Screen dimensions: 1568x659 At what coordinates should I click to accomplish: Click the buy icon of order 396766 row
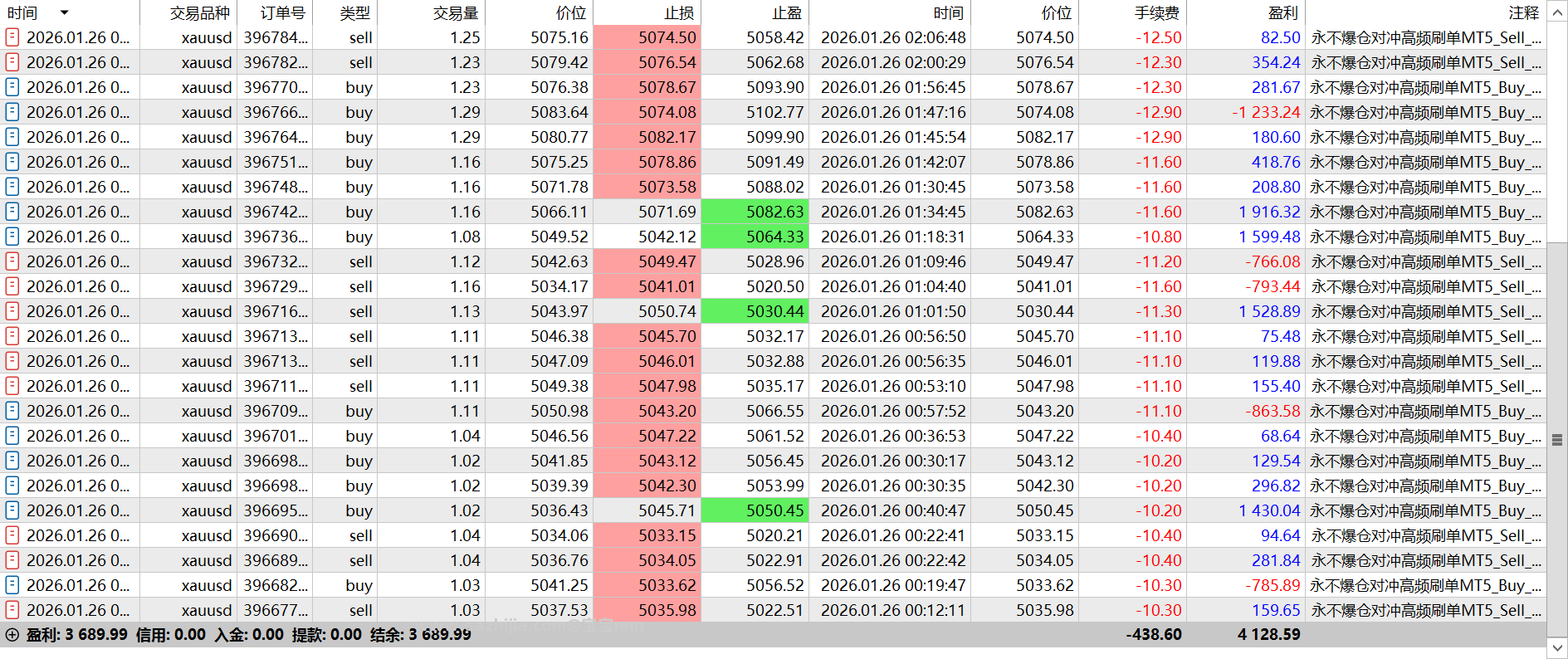pos(12,112)
